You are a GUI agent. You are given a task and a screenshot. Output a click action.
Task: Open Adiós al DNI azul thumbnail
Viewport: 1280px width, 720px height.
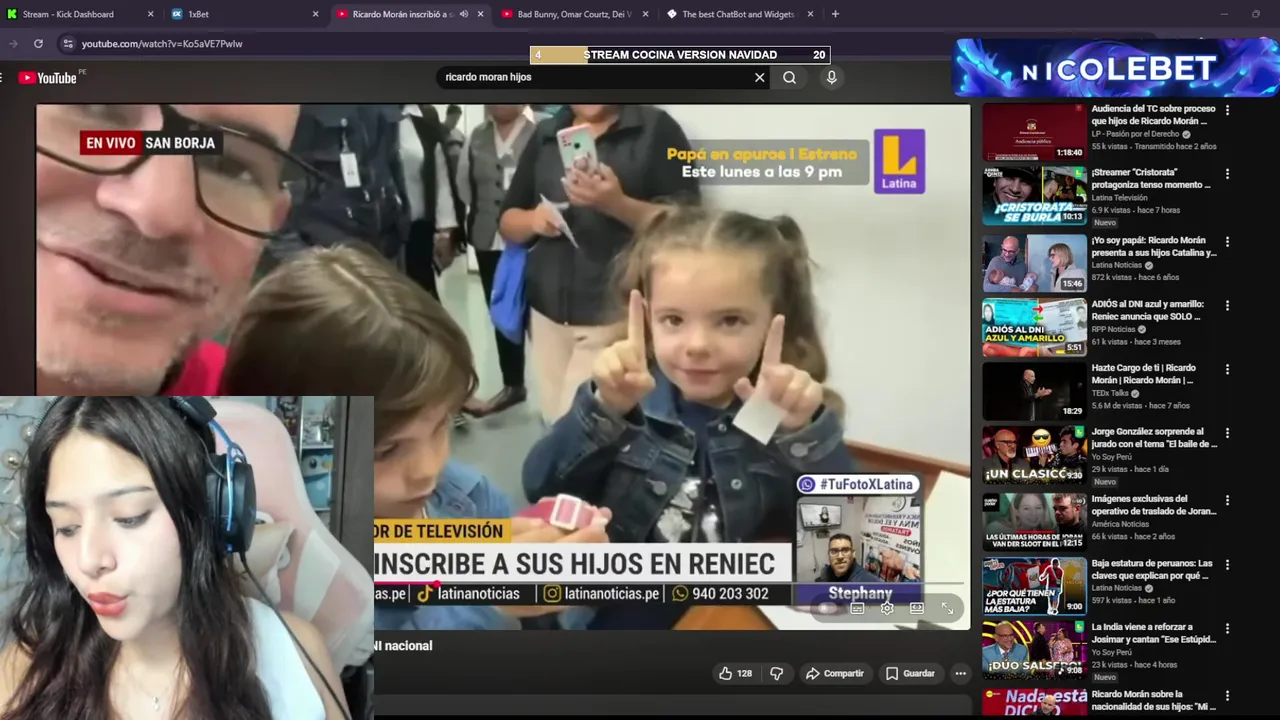coord(1034,327)
